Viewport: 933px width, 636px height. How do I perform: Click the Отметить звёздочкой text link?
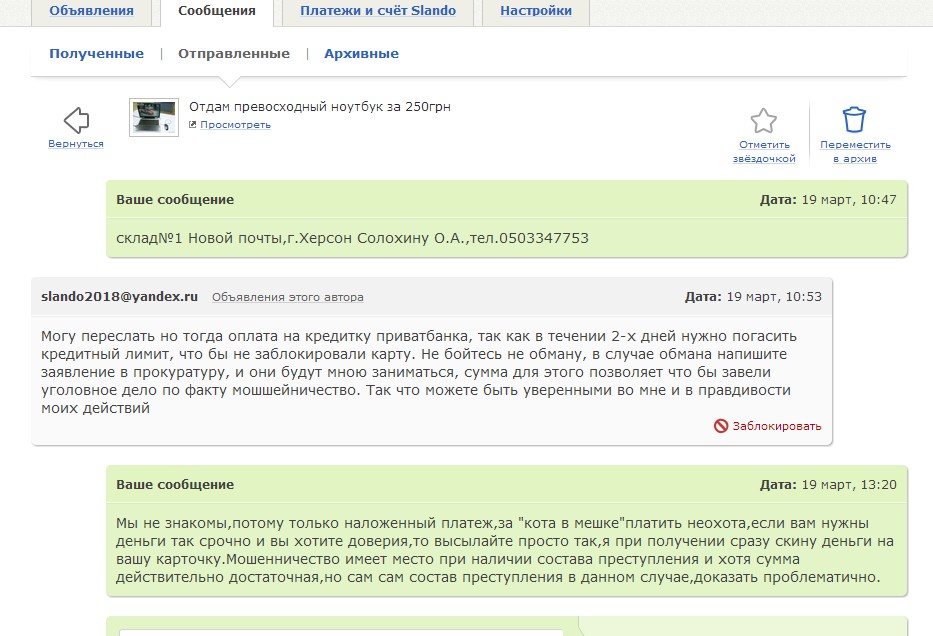click(x=764, y=152)
